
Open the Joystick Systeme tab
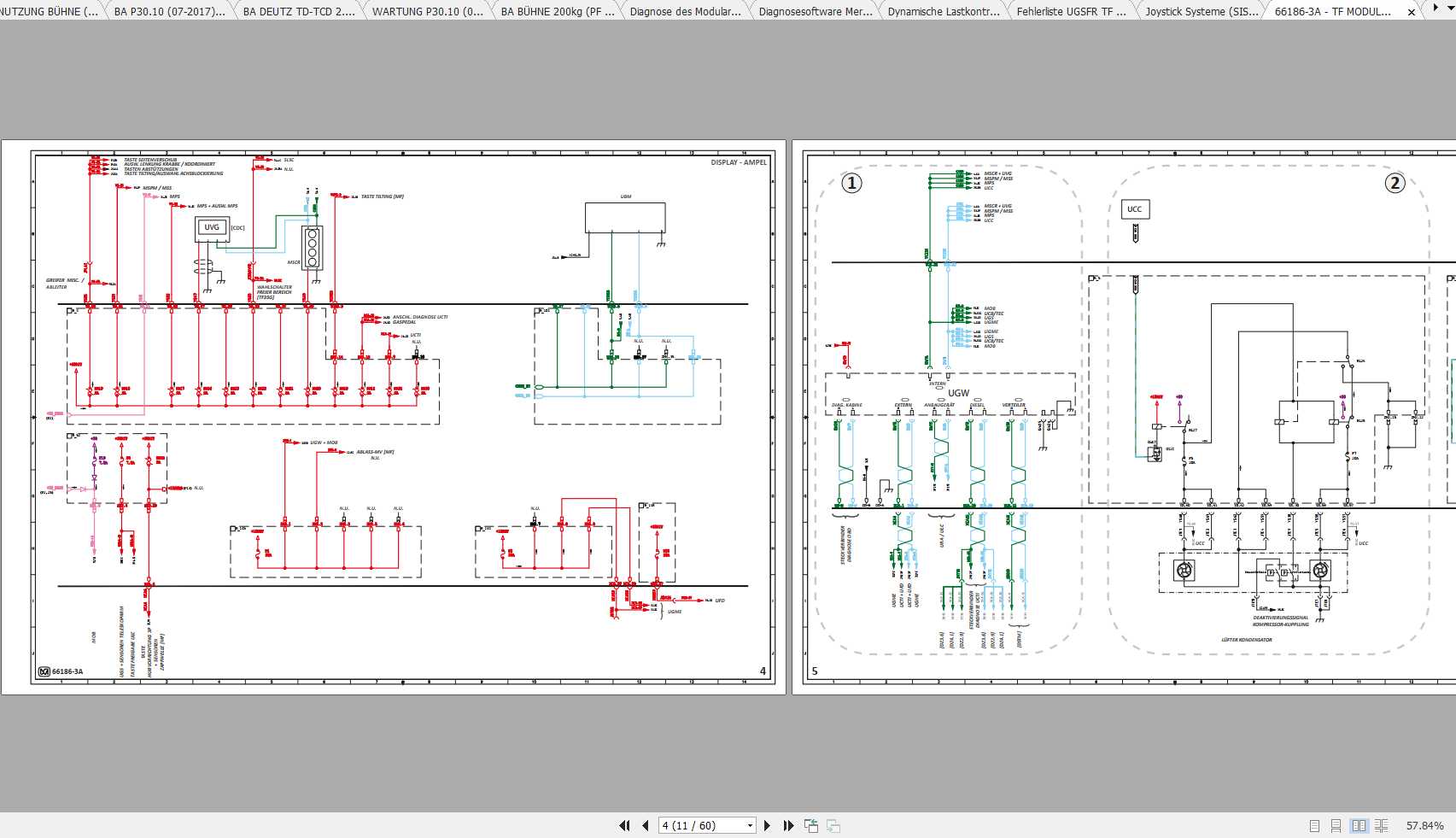coord(1202,12)
